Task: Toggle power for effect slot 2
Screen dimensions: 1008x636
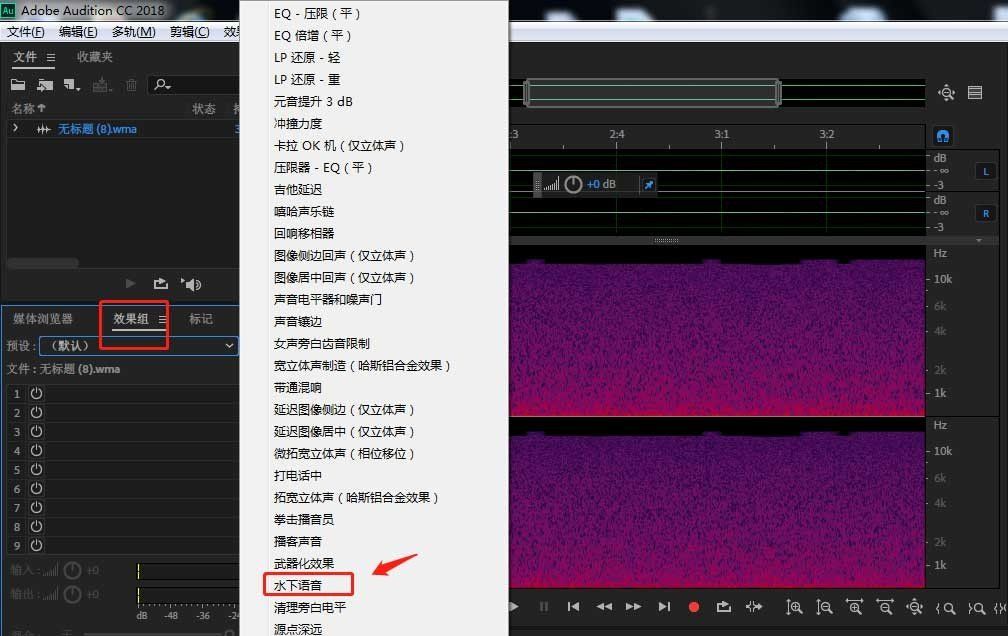Action: tap(37, 412)
